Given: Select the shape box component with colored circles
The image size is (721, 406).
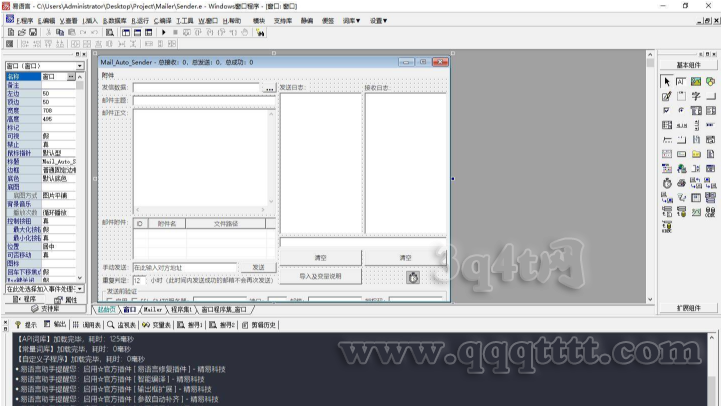Looking at the screenshot, I should coord(710,82).
